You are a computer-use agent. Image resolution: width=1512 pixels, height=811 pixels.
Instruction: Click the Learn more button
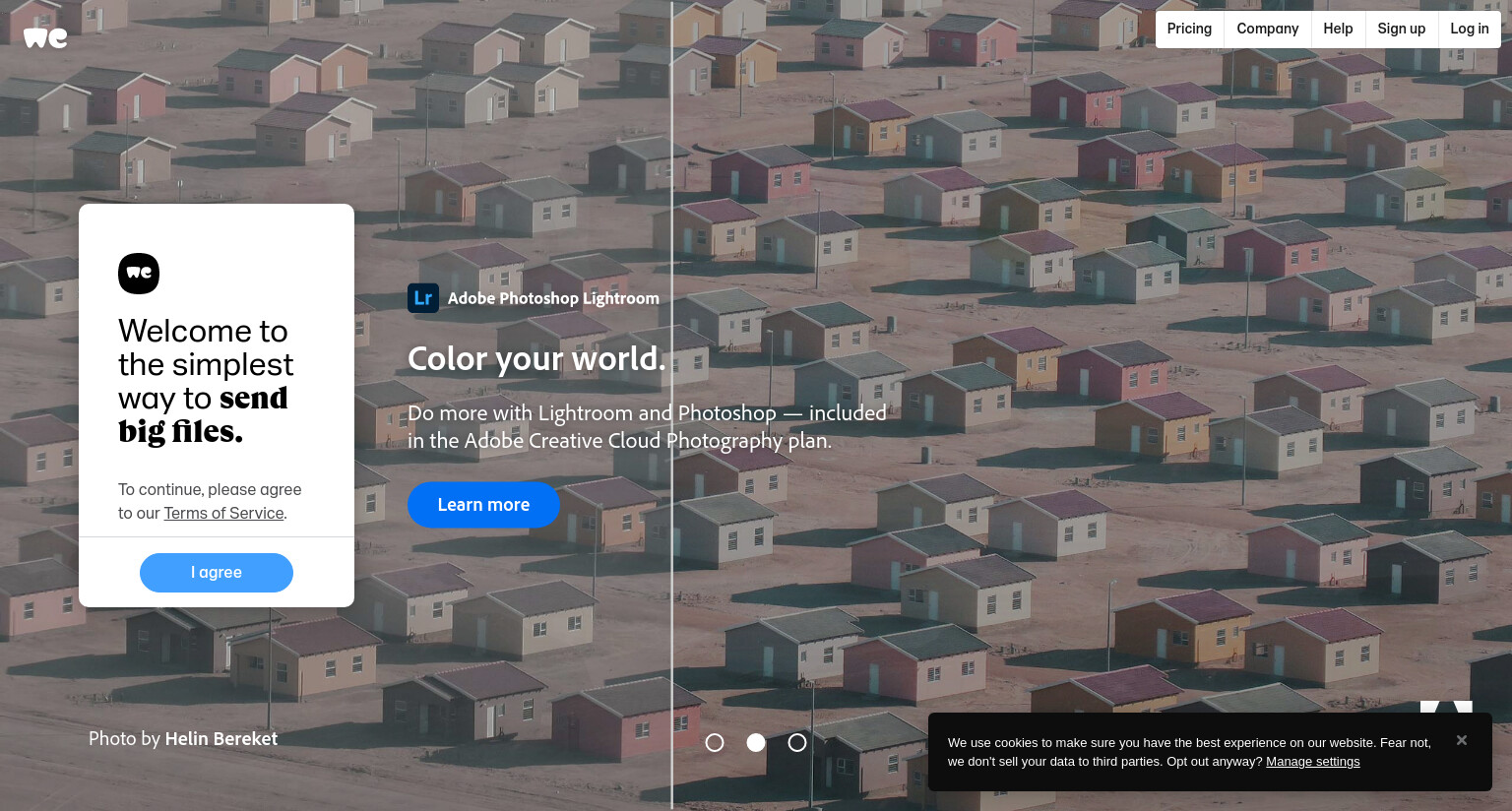click(483, 505)
